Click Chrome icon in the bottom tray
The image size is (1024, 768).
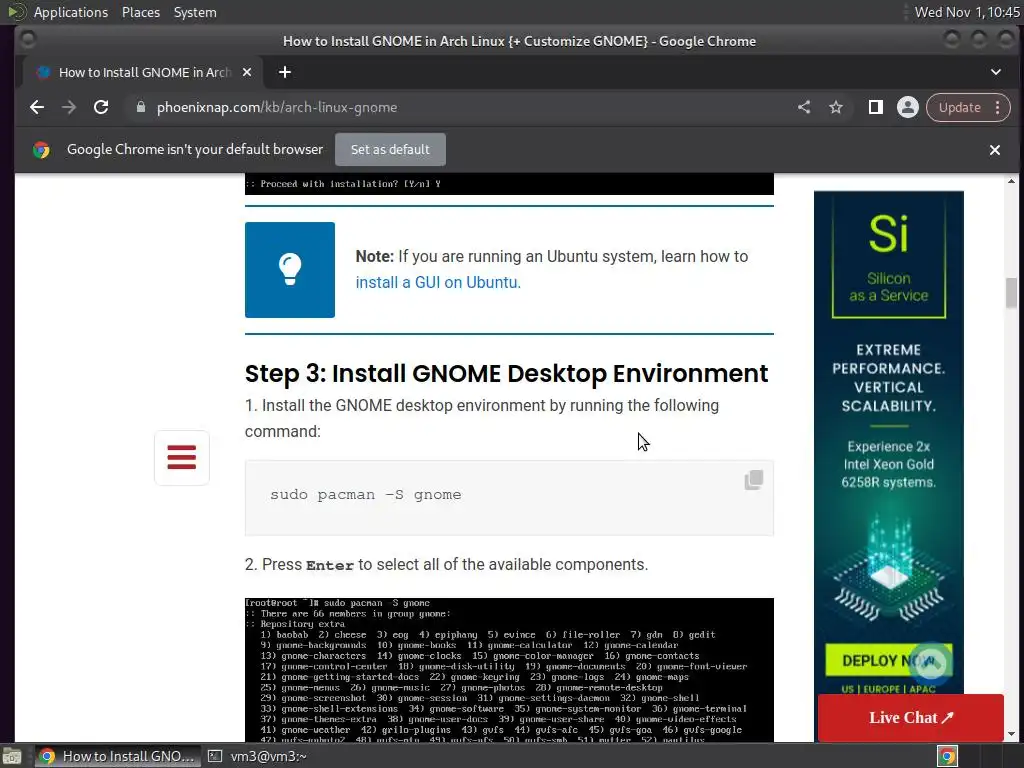(x=948, y=756)
